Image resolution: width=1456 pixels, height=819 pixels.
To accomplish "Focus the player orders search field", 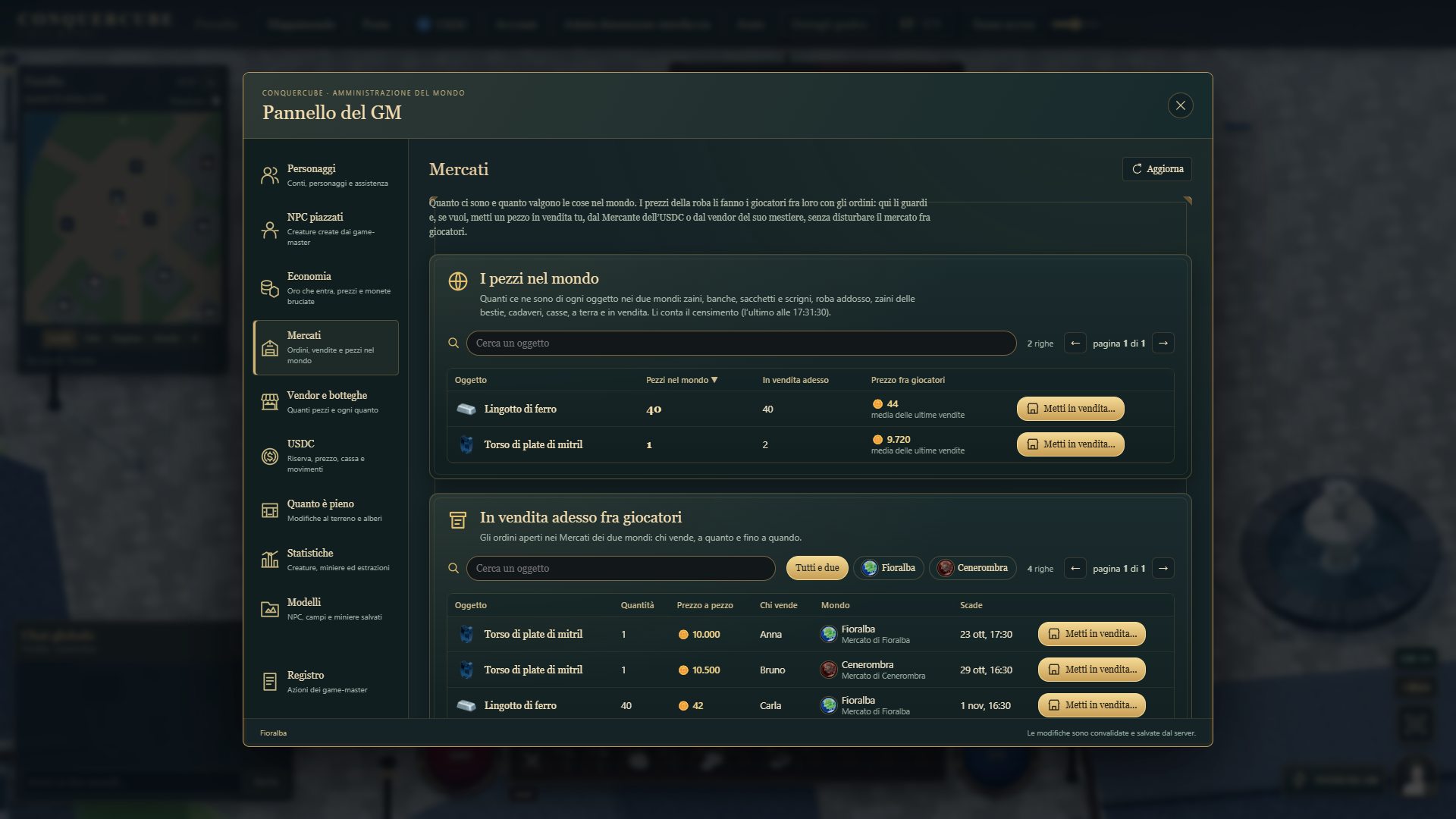I will [620, 568].
